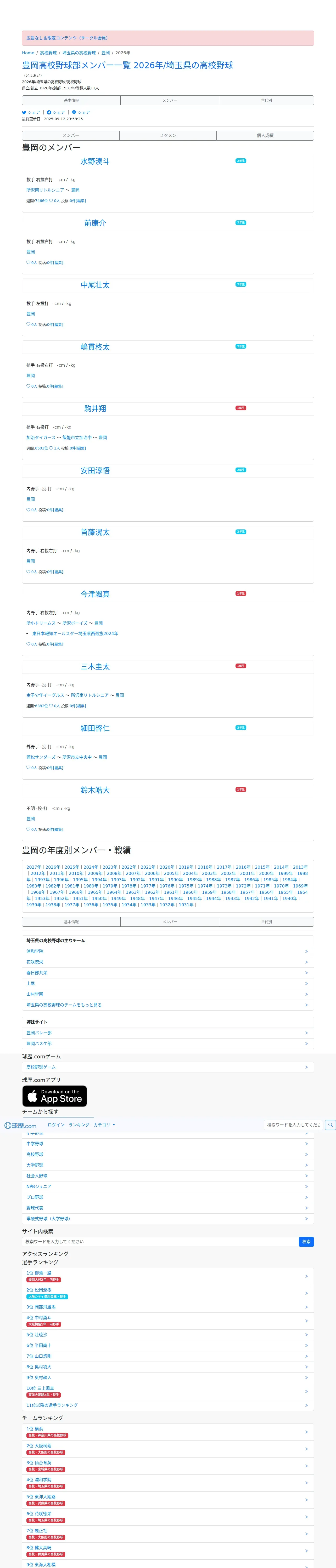Open 所沢南リトルシニア link for 水野湊斗
The height and width of the screenshot is (1568, 336).
(x=45, y=190)
